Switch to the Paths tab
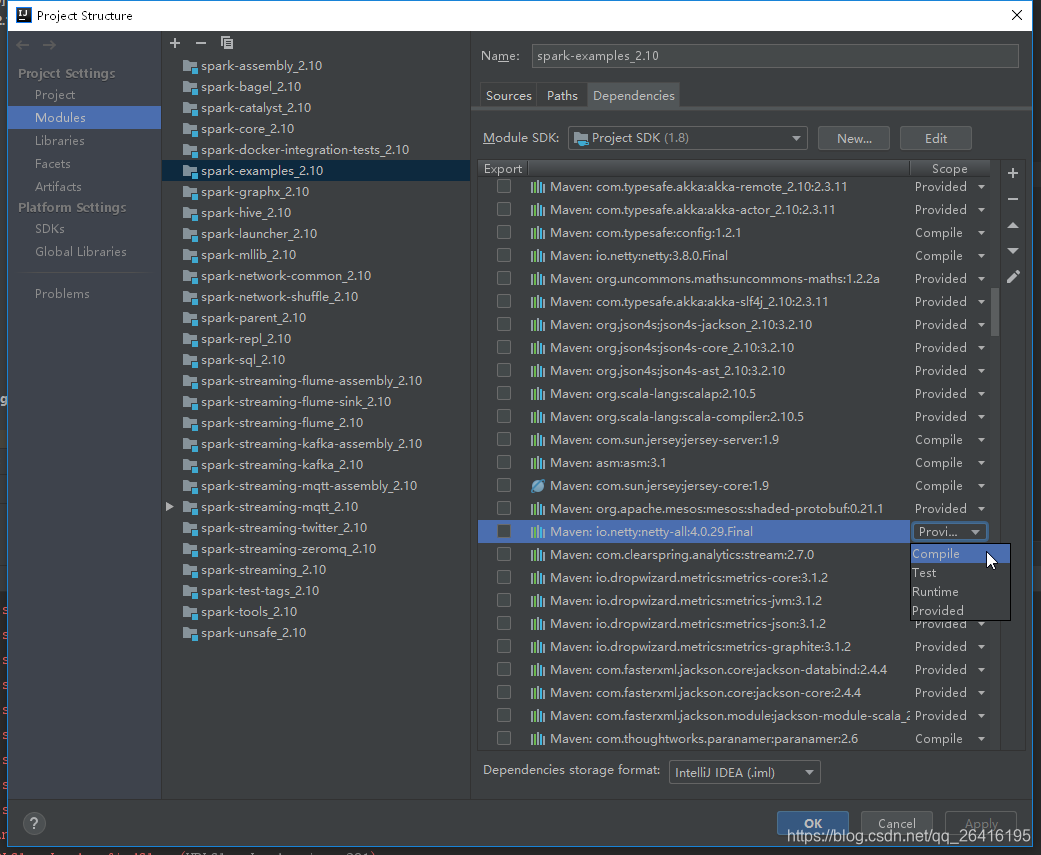This screenshot has height=855, width=1041. [562, 96]
